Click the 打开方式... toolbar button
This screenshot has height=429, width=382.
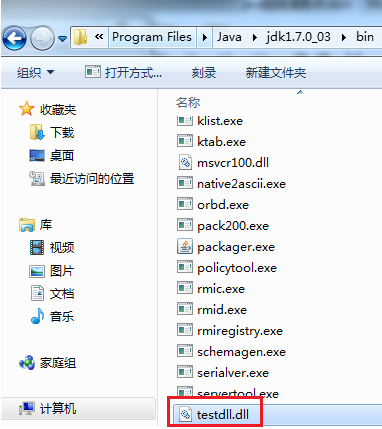[x=123, y=72]
